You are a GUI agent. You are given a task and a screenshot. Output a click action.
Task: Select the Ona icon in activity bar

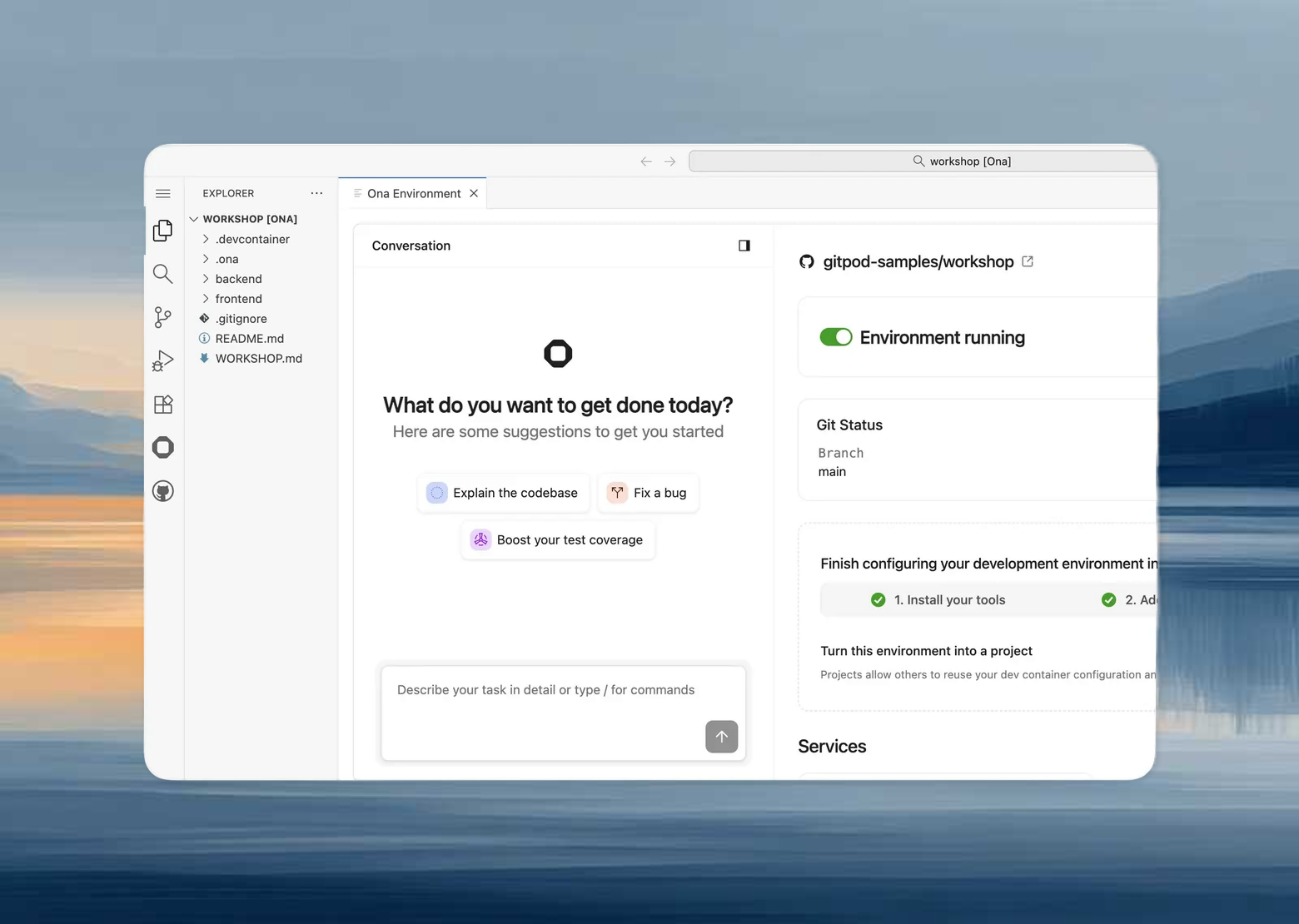162,447
